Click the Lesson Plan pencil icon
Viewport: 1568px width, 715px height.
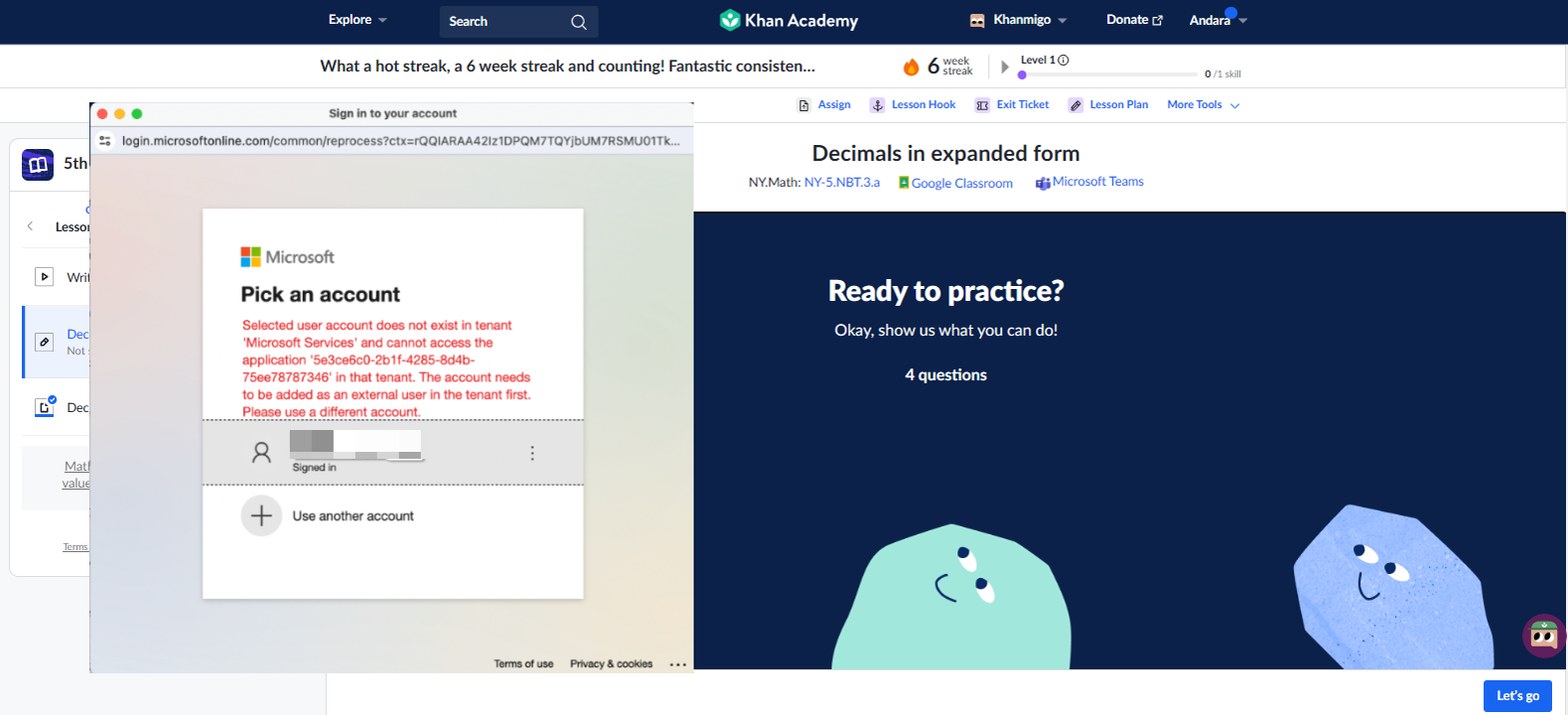[1075, 105]
